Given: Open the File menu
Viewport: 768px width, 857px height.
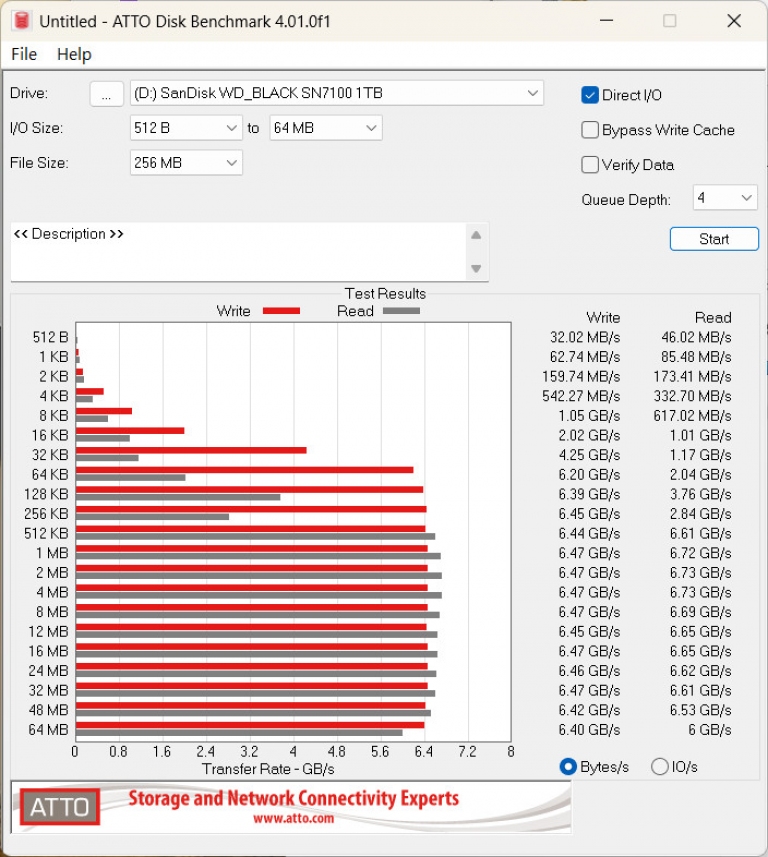Looking at the screenshot, I should (x=24, y=54).
